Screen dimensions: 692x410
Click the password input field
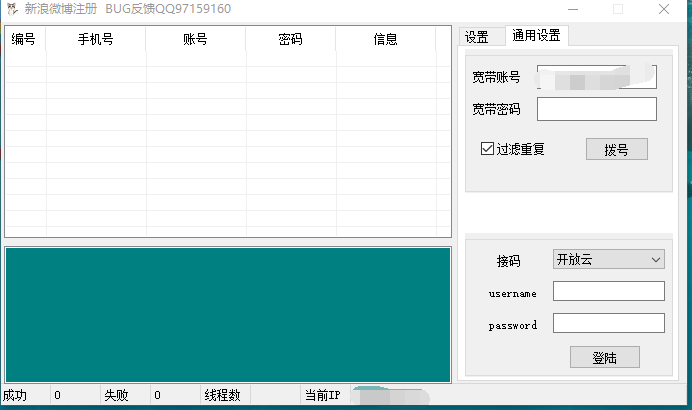(x=608, y=323)
